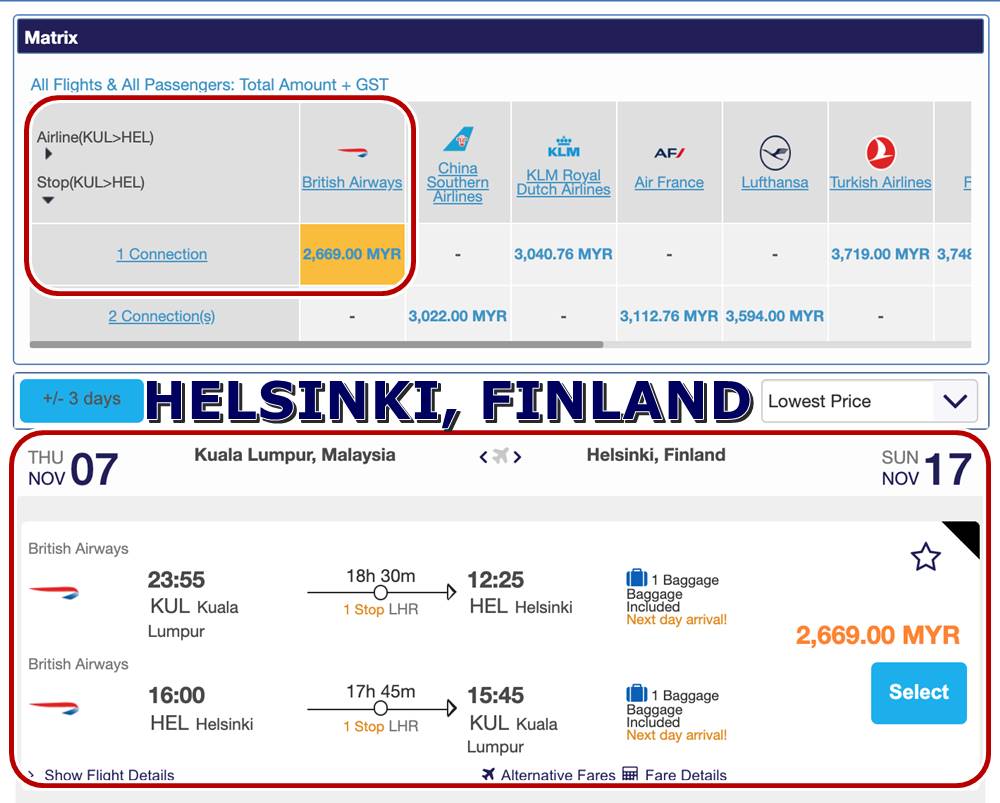
Task: Select the Turkish Airlines 3,719.00 MYR fare
Action: tap(880, 254)
